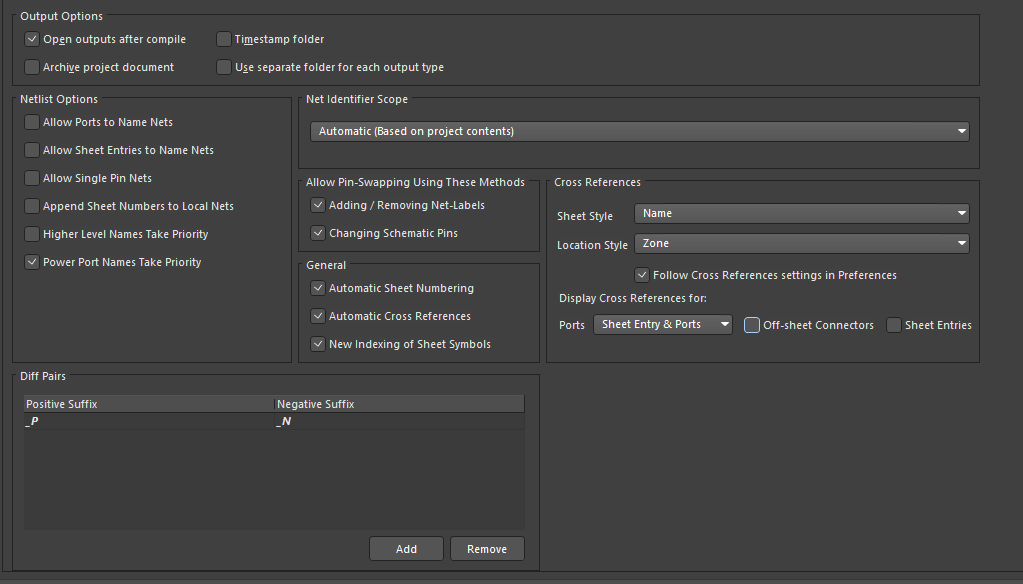This screenshot has height=584, width=1023.
Task: Check Allow Single Pin Nets
Action: [32, 178]
